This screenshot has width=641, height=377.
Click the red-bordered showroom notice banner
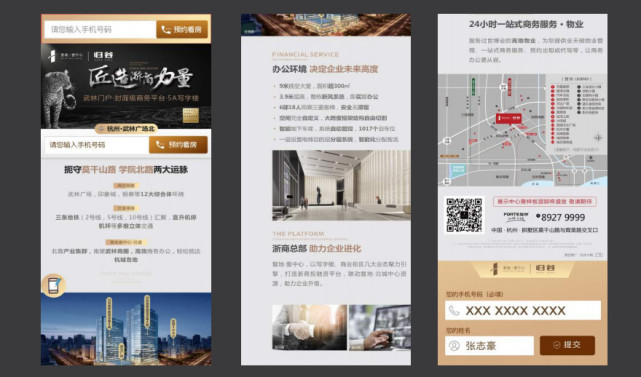coord(545,202)
